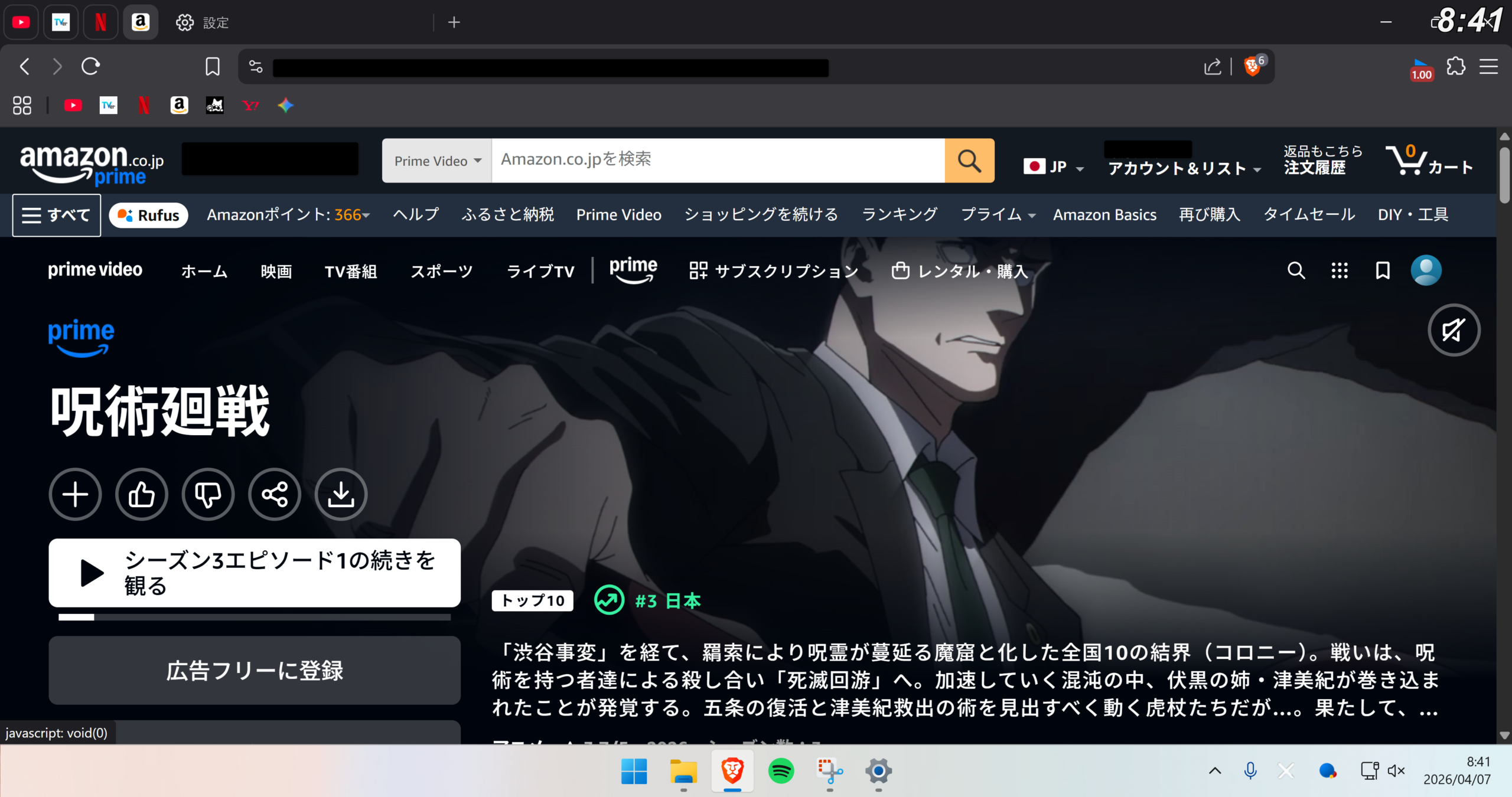This screenshot has height=797, width=1512.
Task: Open the share icon for 呪術廻戦
Action: [x=275, y=494]
